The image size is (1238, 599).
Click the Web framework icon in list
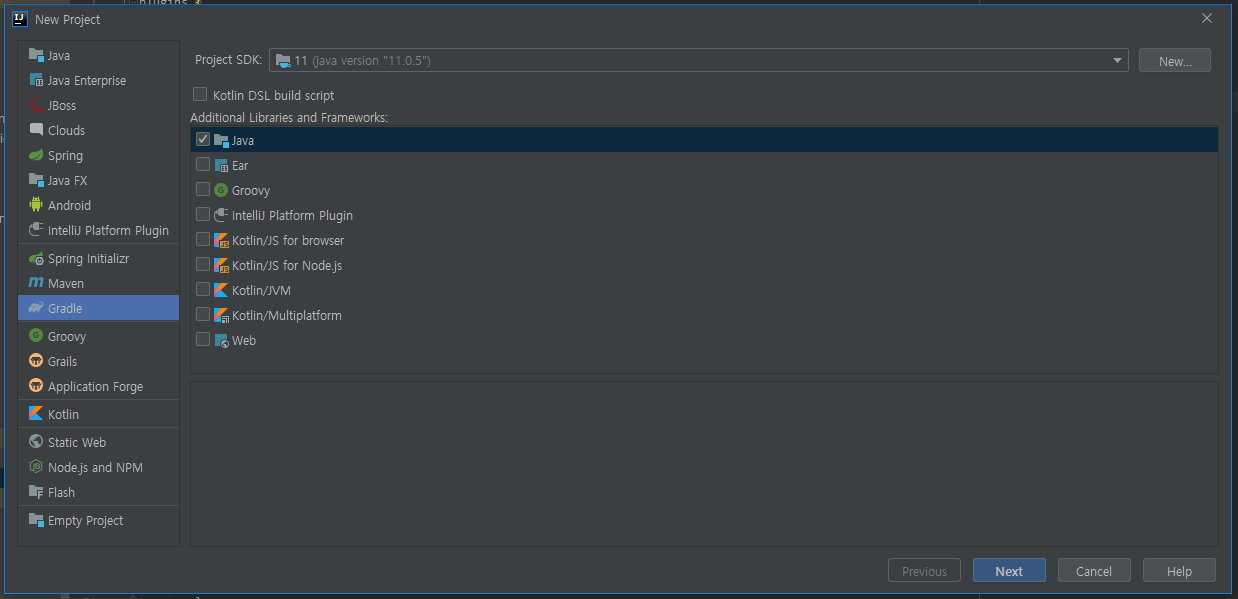(x=221, y=340)
